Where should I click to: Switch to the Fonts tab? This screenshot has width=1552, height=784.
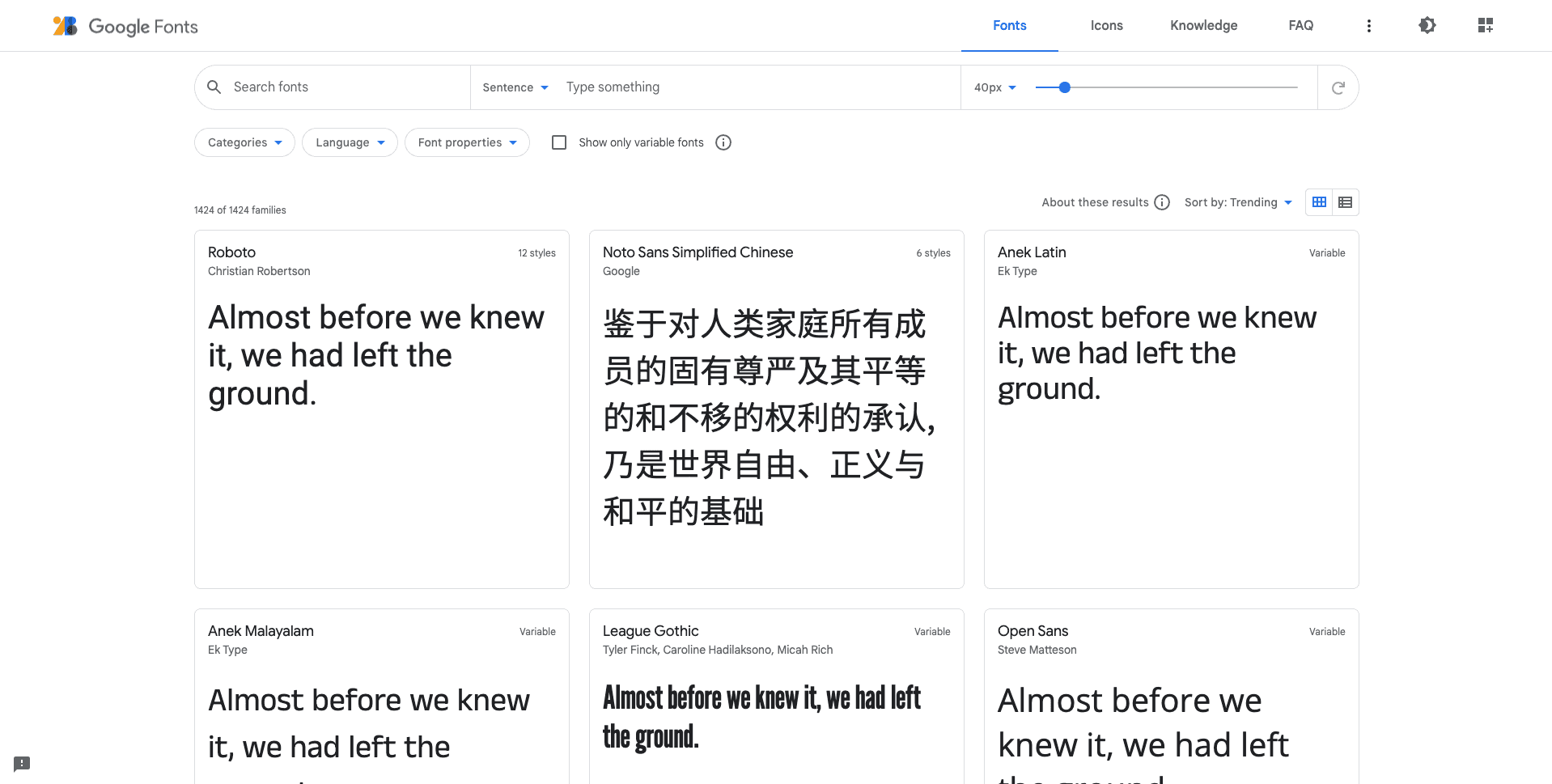pyautogui.click(x=1010, y=26)
